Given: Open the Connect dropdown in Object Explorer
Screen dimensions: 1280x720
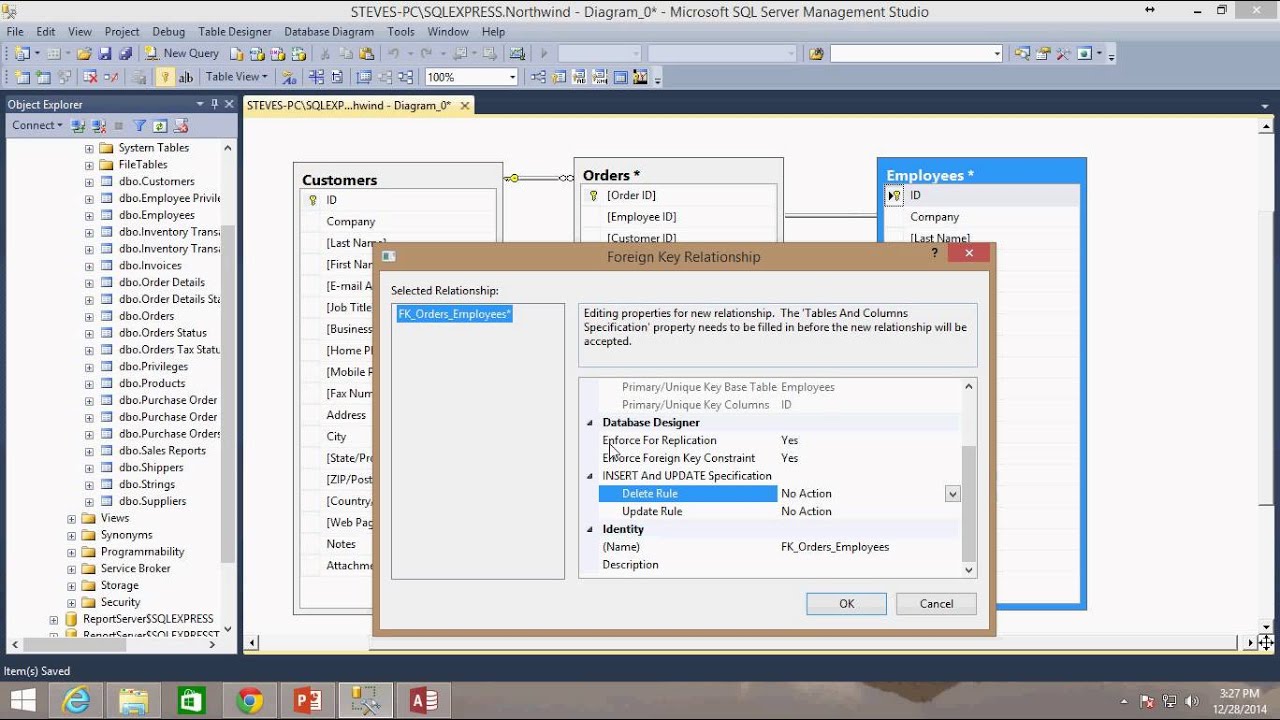Looking at the screenshot, I should tap(37, 125).
